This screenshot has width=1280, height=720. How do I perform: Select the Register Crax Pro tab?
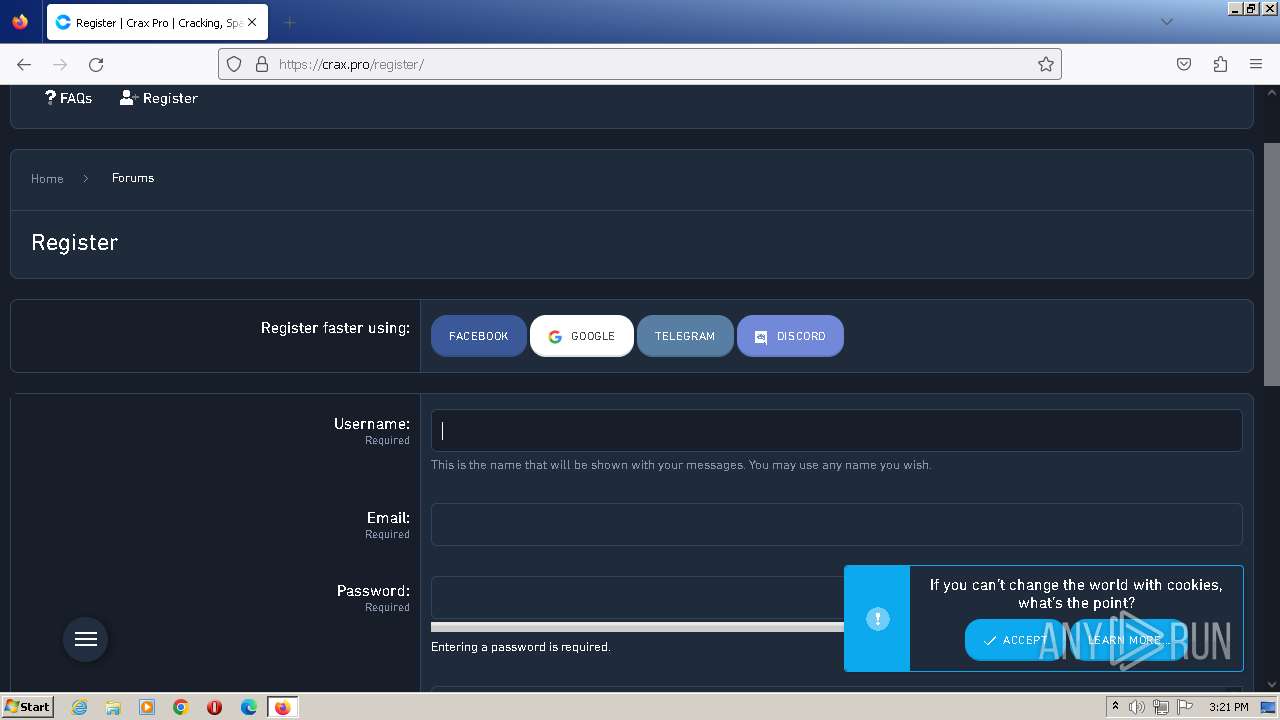coord(157,22)
